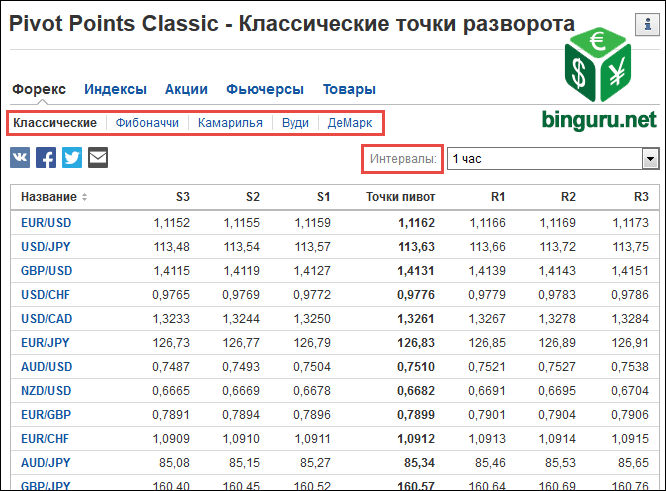Send page by email icon

[x=98, y=158]
